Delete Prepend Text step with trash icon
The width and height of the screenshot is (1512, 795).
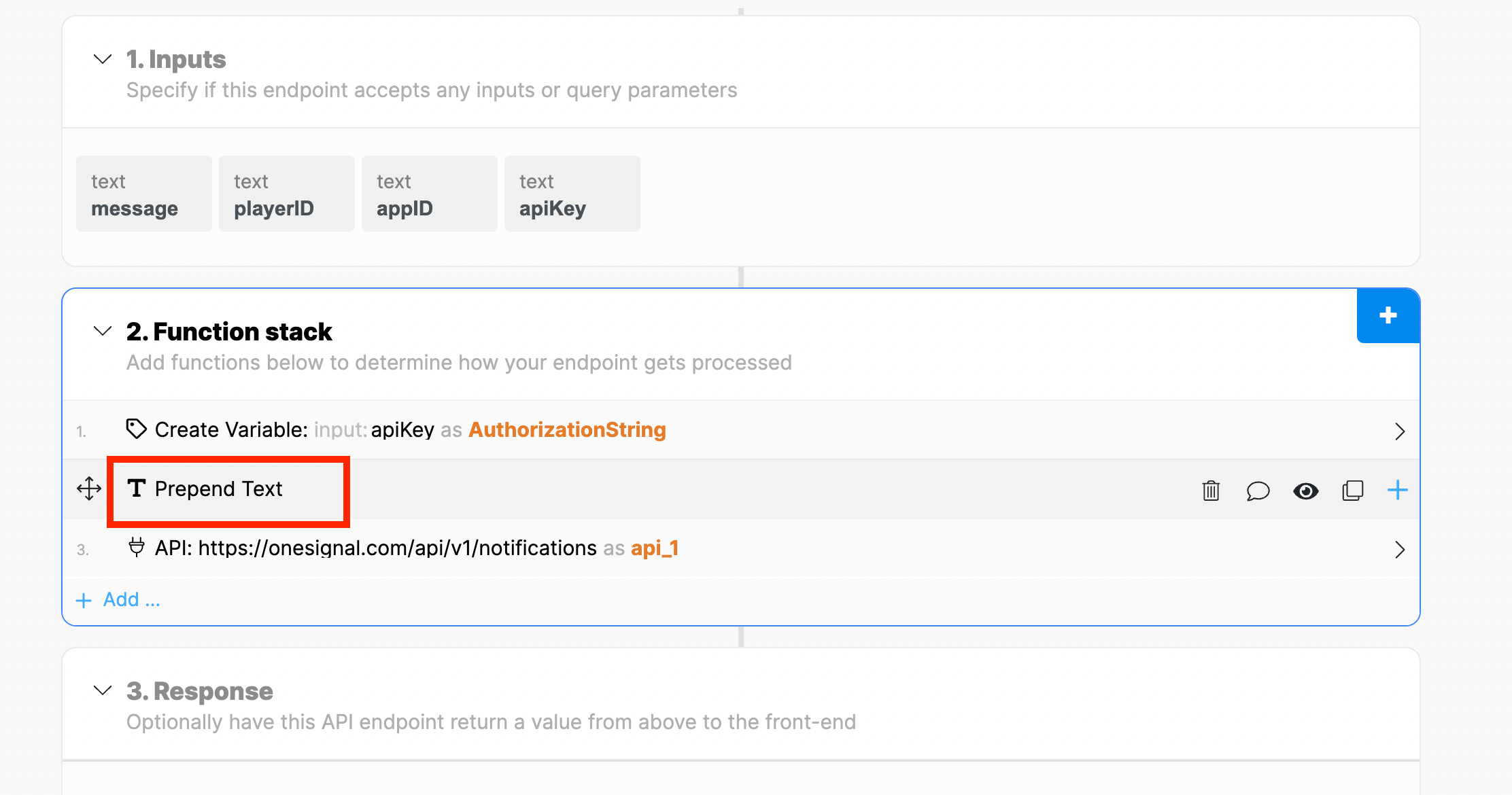tap(1211, 490)
